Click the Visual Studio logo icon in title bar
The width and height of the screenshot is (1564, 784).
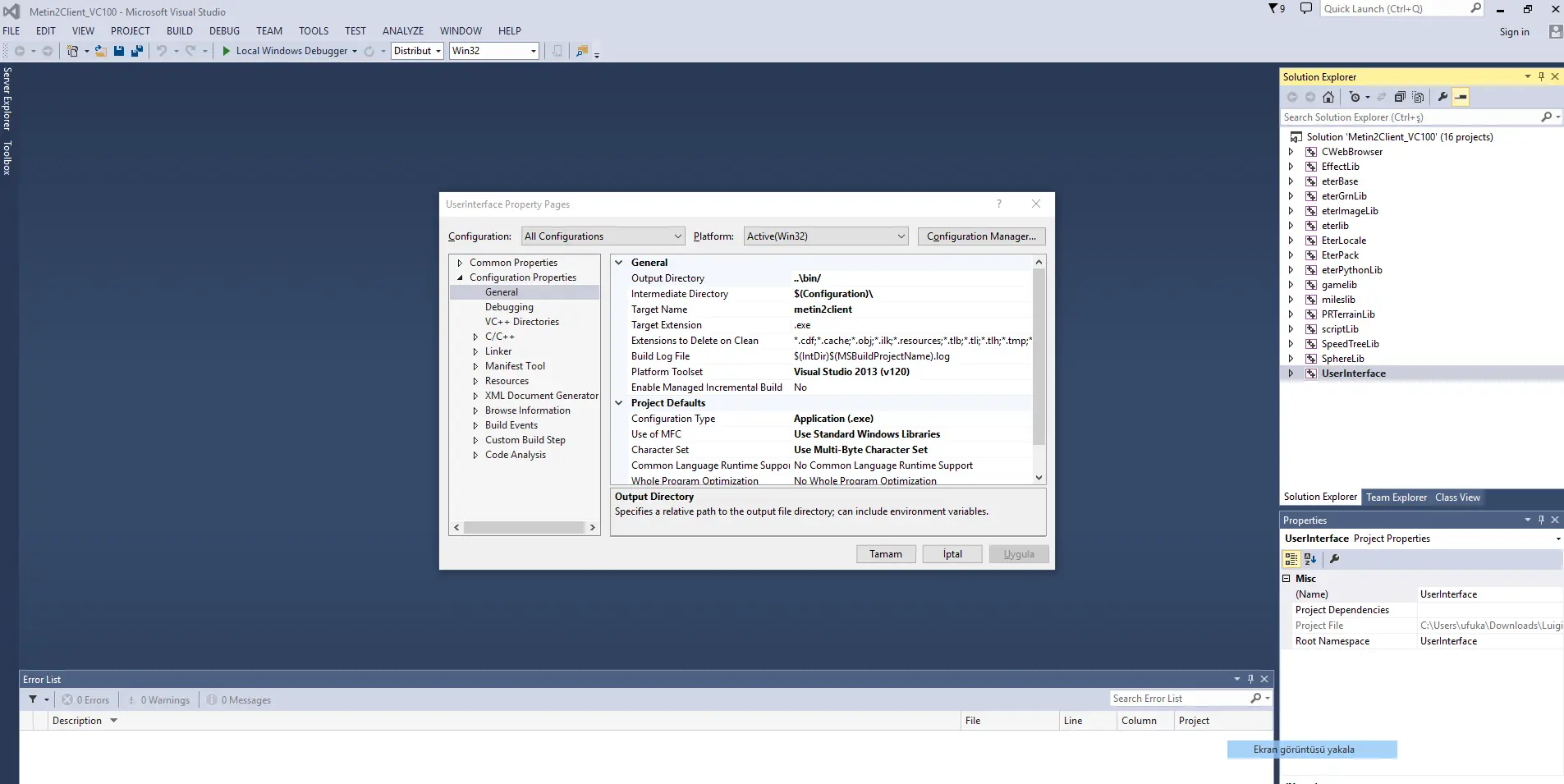click(x=11, y=11)
